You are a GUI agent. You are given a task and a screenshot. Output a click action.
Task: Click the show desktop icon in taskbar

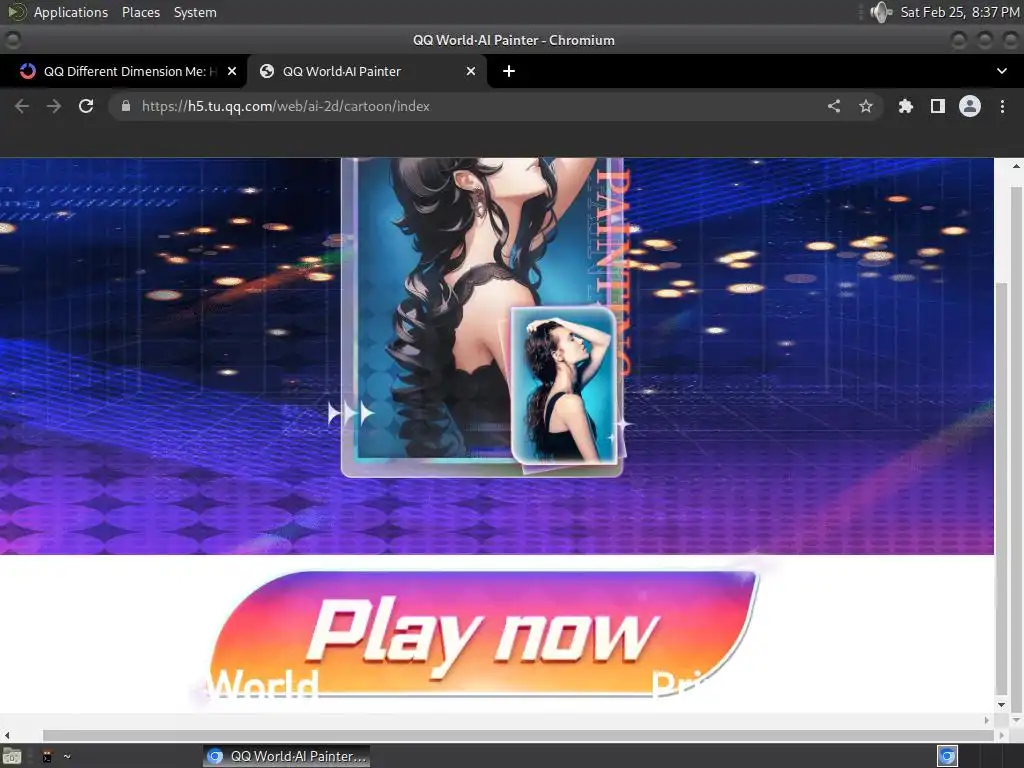(x=12, y=757)
